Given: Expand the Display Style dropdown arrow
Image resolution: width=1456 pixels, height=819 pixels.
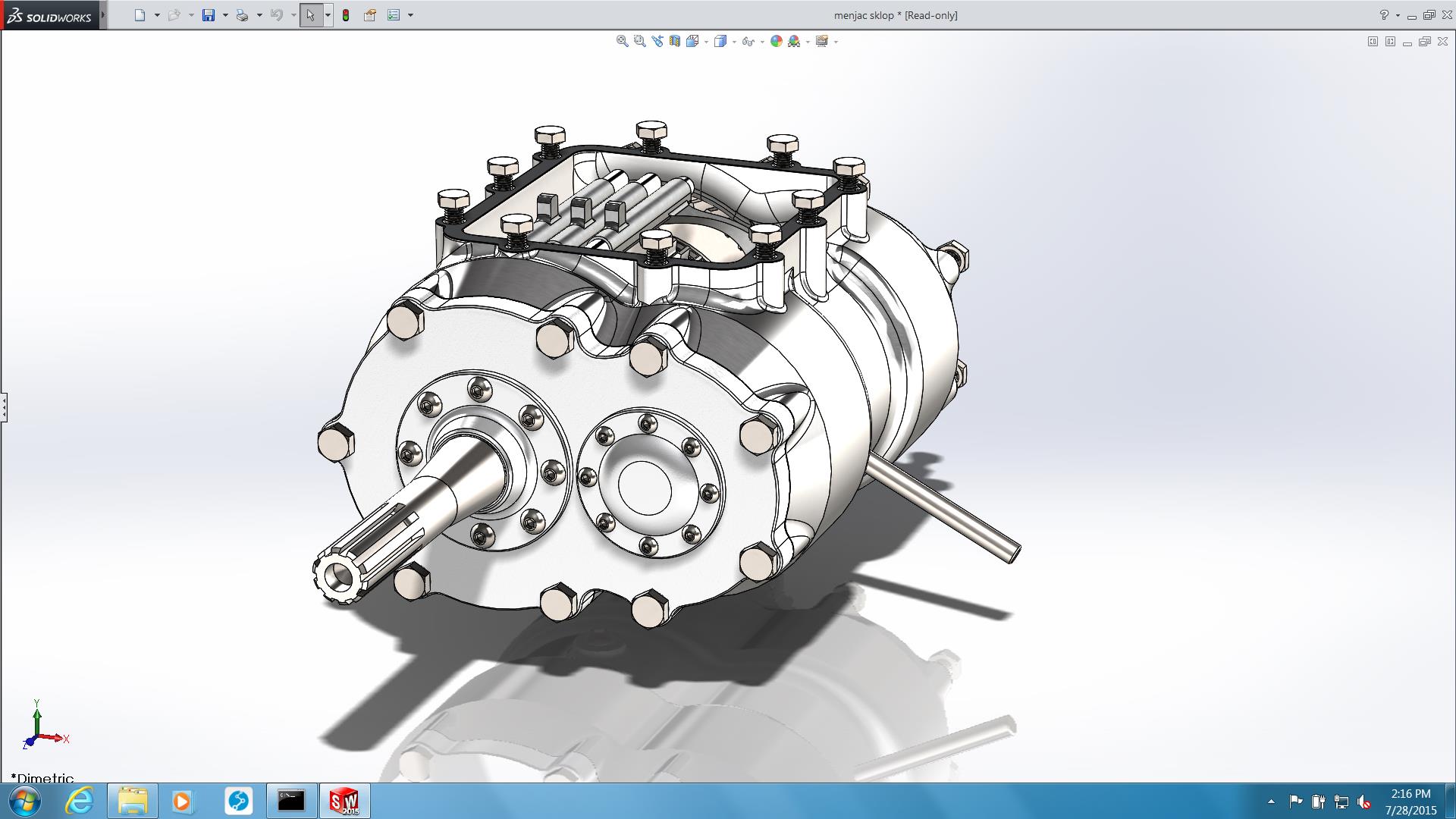Looking at the screenshot, I should [734, 42].
